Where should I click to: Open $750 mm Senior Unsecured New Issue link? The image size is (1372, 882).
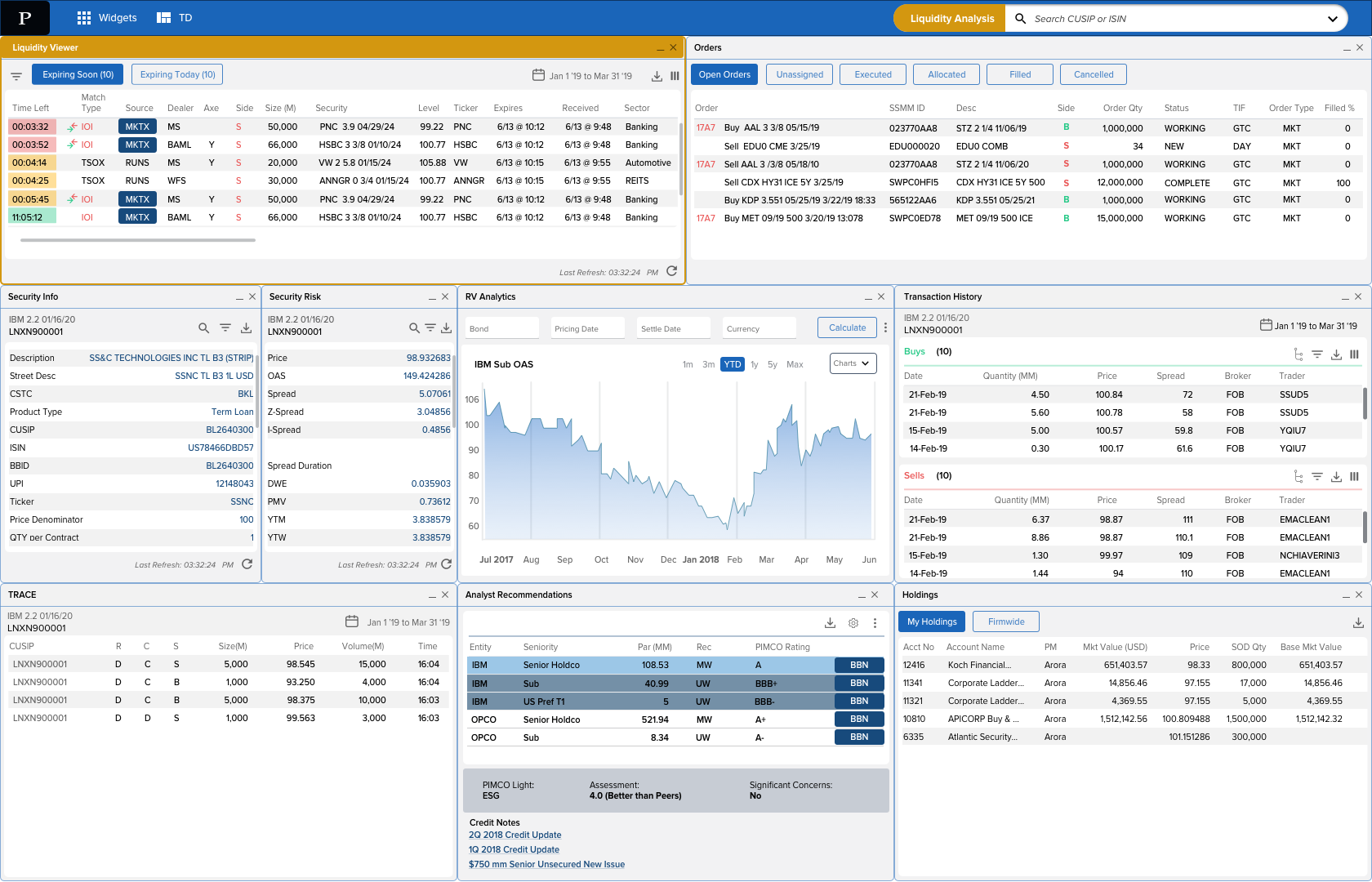pyautogui.click(x=546, y=864)
